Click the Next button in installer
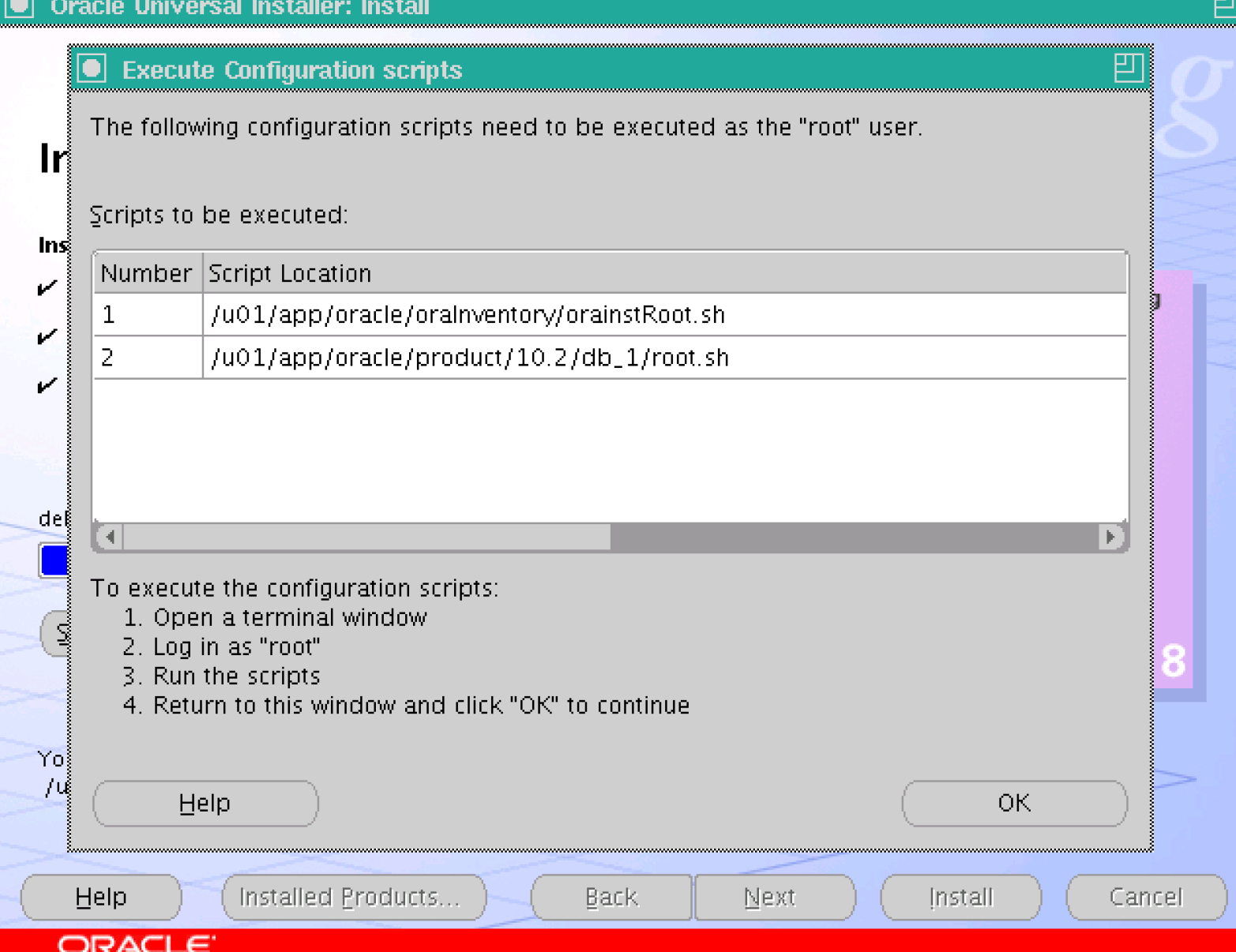 [x=774, y=897]
